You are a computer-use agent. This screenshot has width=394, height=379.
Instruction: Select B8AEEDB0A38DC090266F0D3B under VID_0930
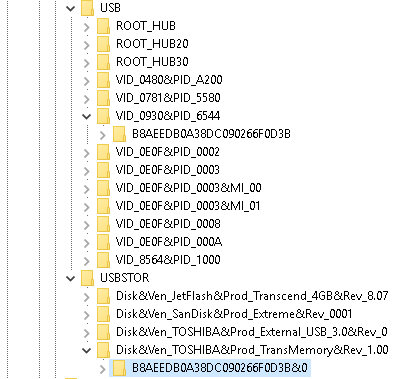point(211,134)
